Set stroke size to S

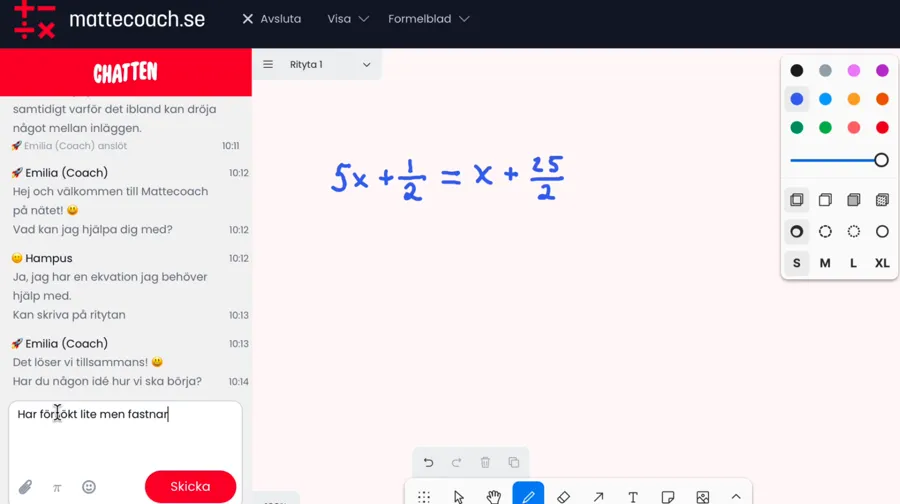pos(797,263)
